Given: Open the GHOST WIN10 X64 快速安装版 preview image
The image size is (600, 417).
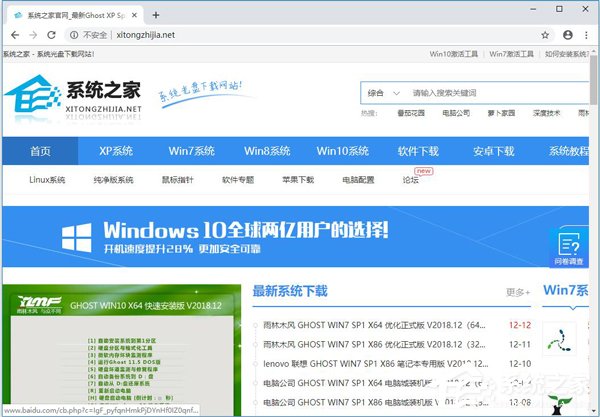Looking at the screenshot, I should pyautogui.click(x=122, y=350).
